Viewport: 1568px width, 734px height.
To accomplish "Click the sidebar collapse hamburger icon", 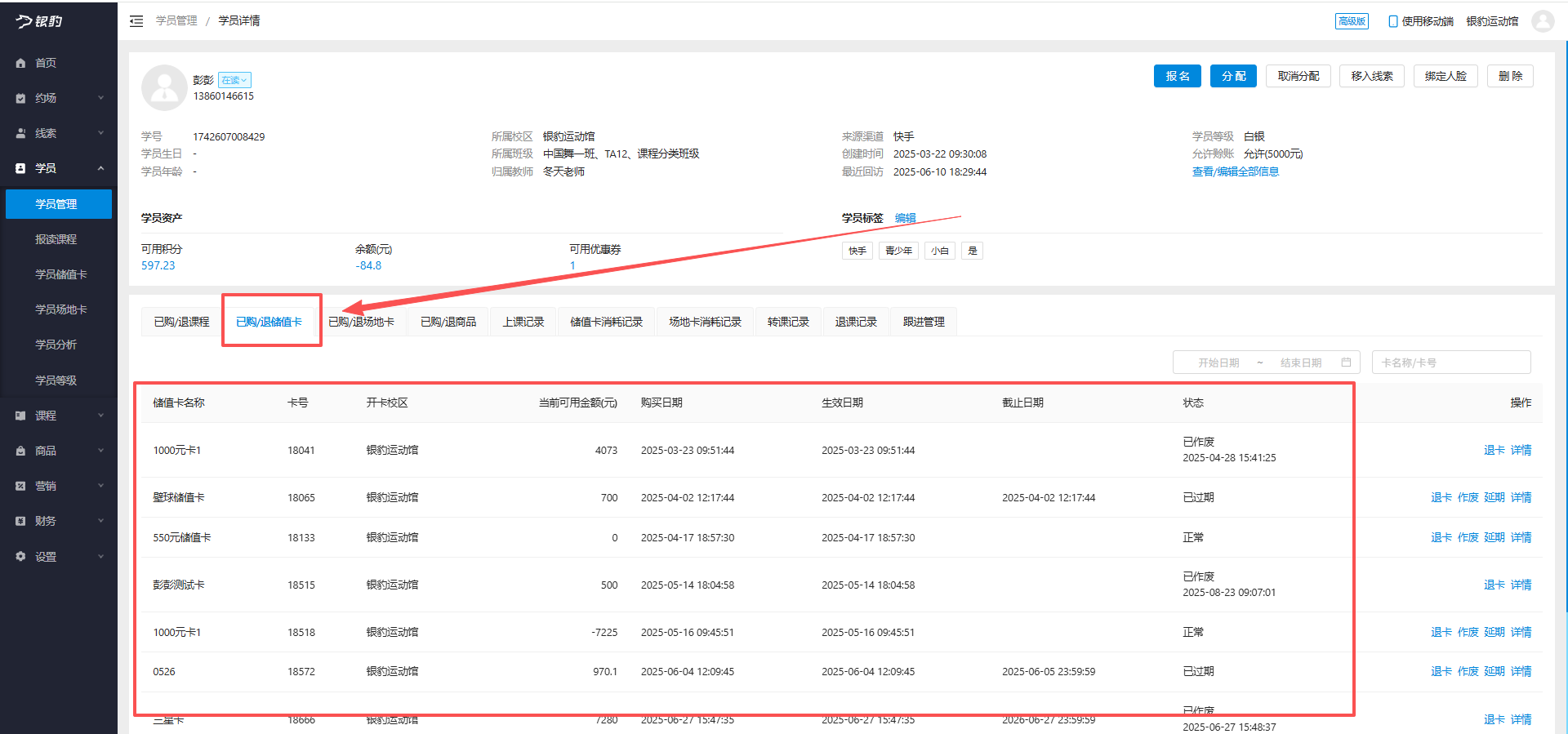I will coord(136,21).
